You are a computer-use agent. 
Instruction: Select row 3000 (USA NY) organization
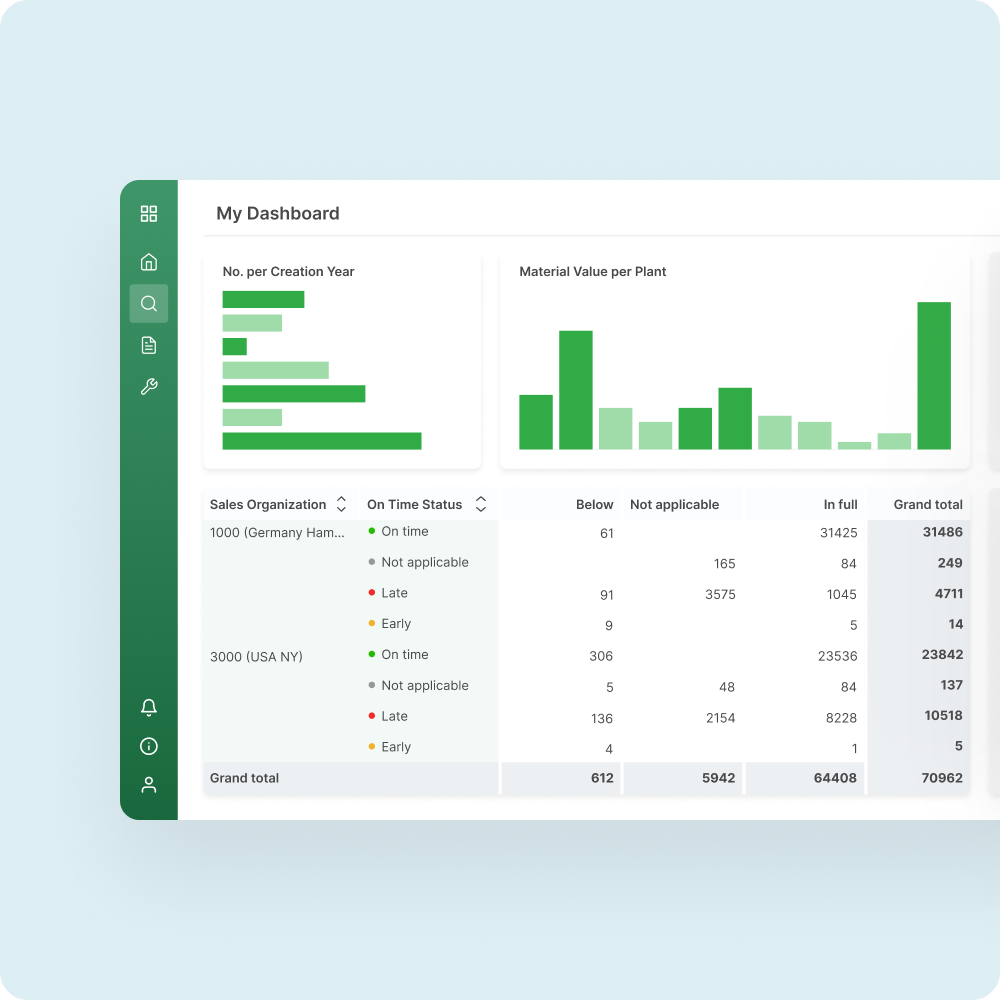(x=256, y=657)
